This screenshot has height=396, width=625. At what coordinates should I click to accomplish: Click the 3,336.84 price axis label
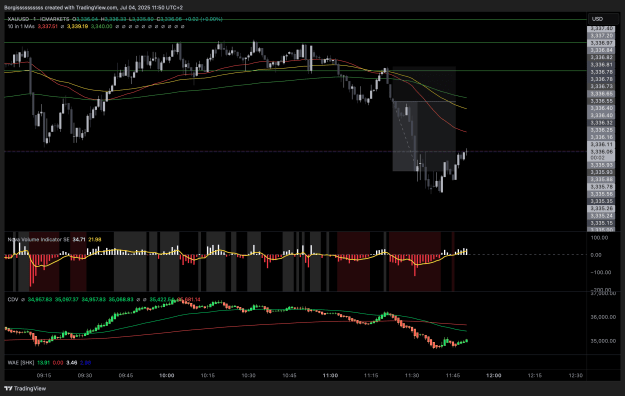point(601,50)
